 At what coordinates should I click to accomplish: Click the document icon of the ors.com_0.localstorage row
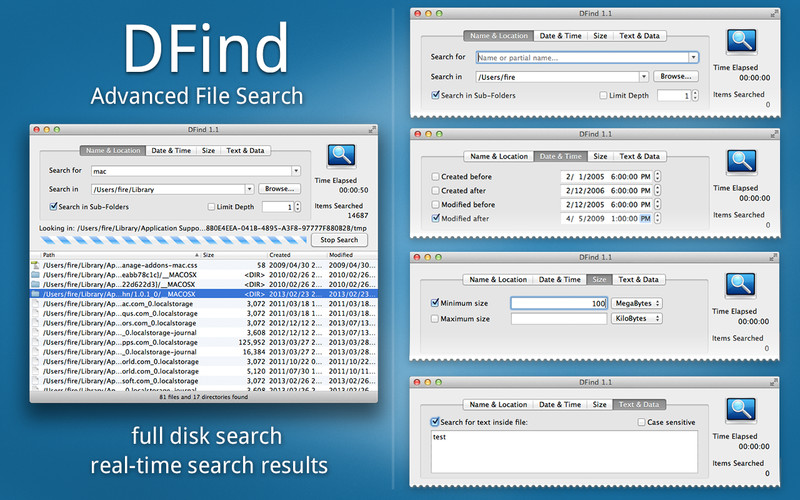[35, 323]
